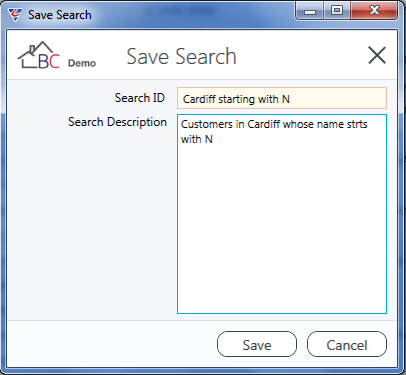
Task: Click the application icon in the title bar
Action: [15, 15]
